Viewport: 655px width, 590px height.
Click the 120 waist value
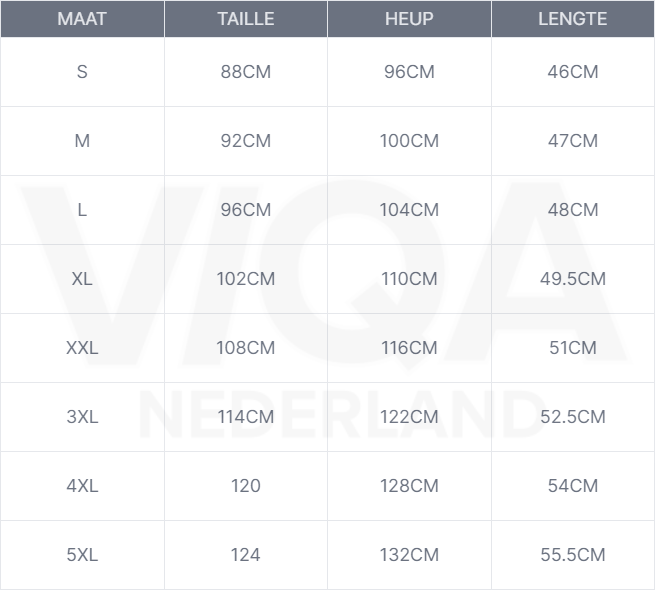[245, 486]
